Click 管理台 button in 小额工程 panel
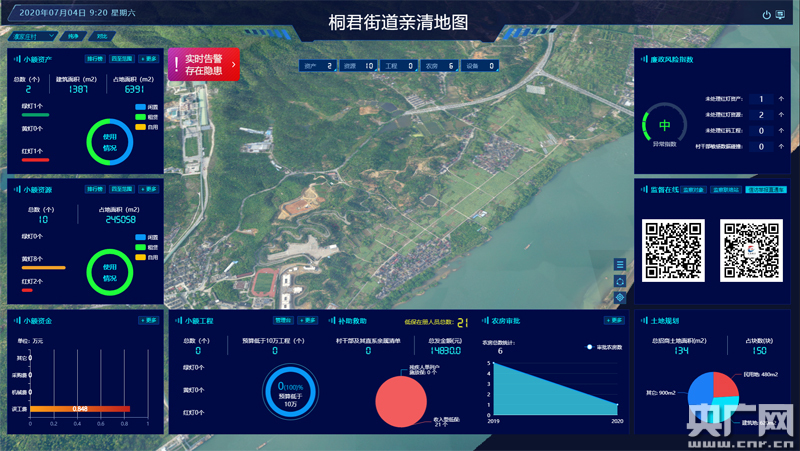The image size is (800, 451). tap(283, 320)
